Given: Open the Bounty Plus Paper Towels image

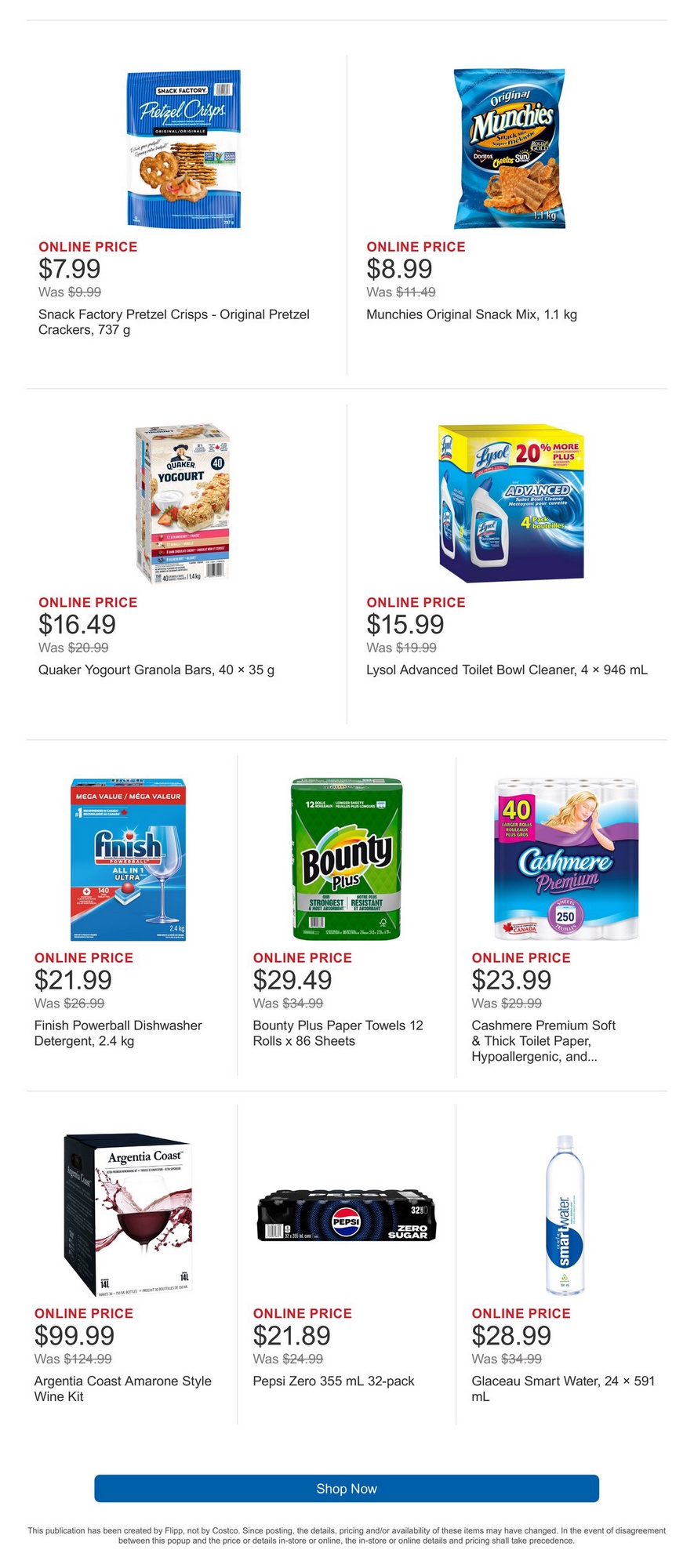Looking at the screenshot, I should point(347,859).
